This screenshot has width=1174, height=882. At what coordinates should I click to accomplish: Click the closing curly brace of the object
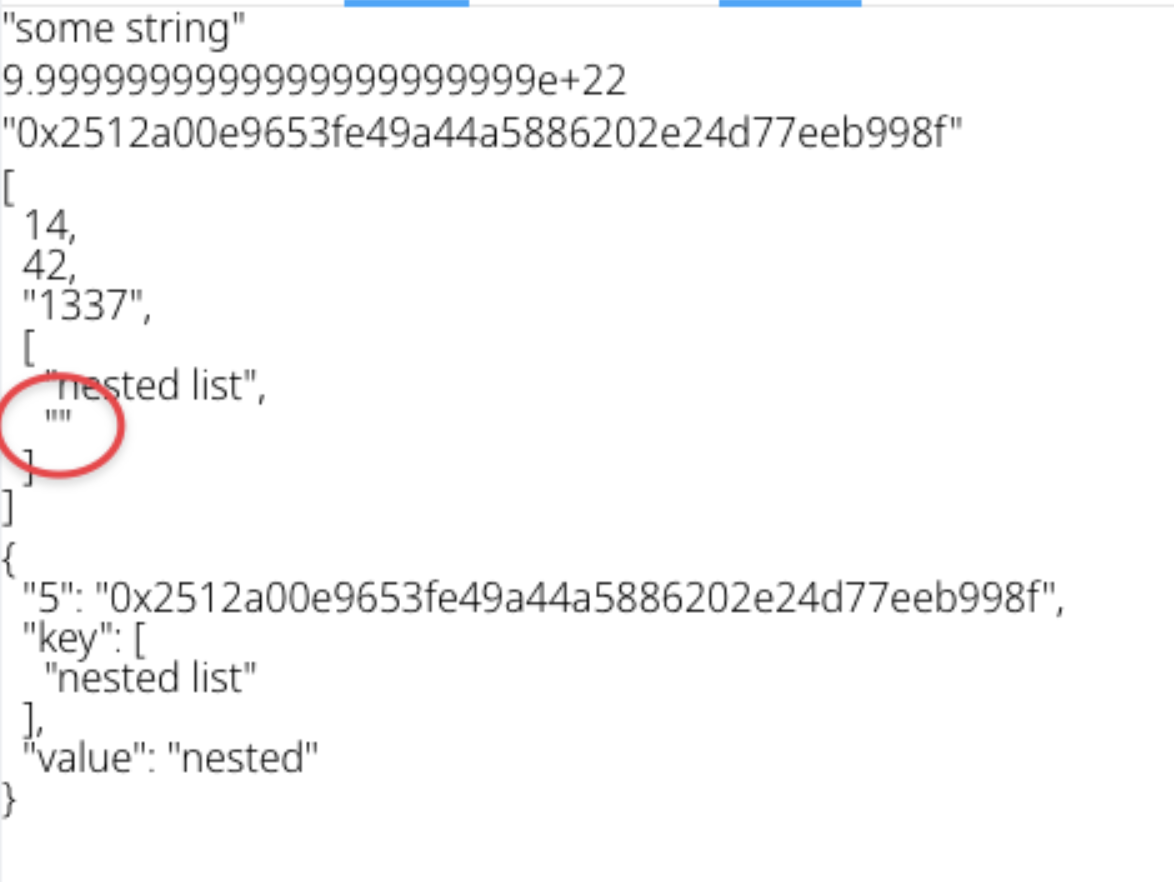click(9, 798)
